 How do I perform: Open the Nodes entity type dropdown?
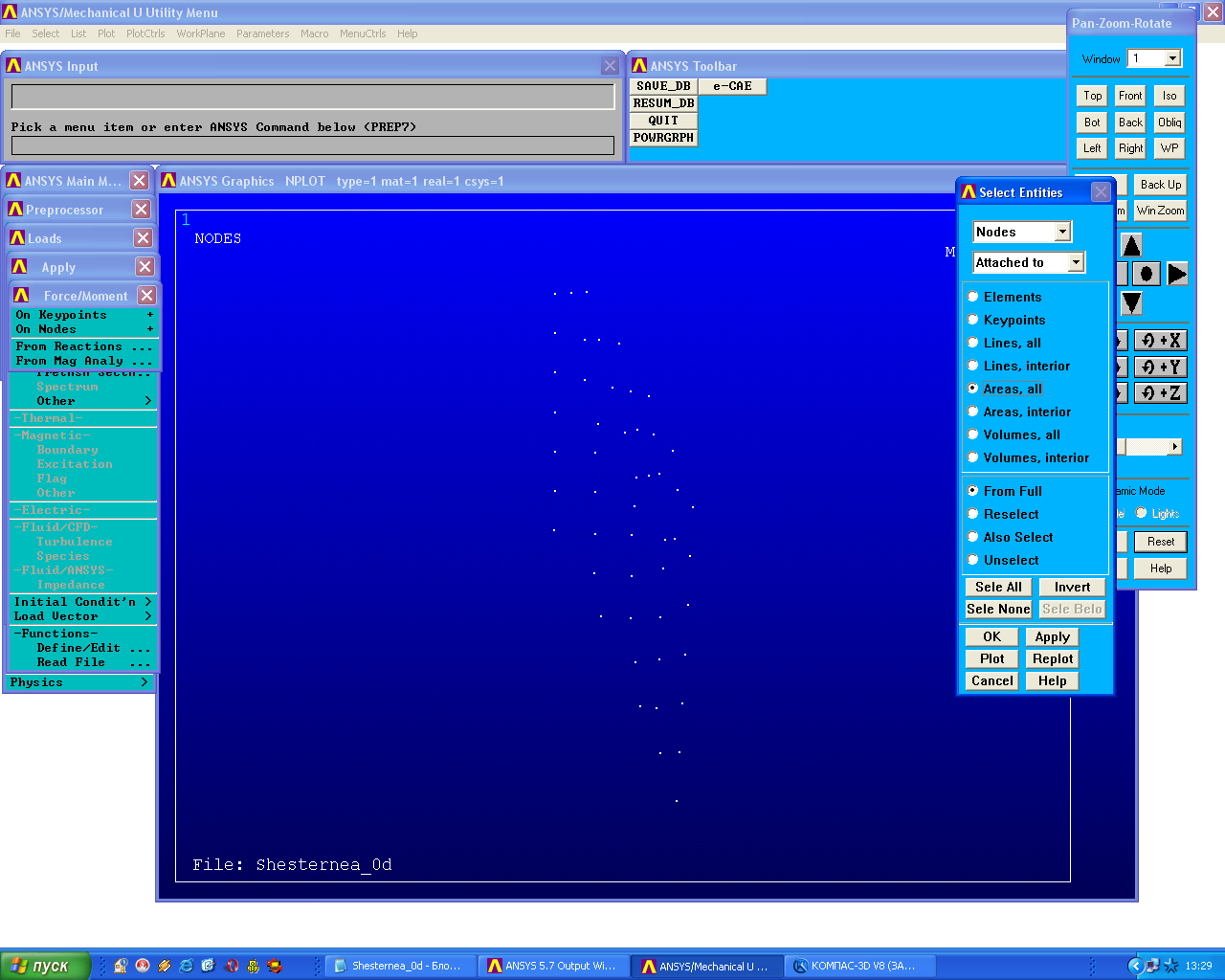1062,232
